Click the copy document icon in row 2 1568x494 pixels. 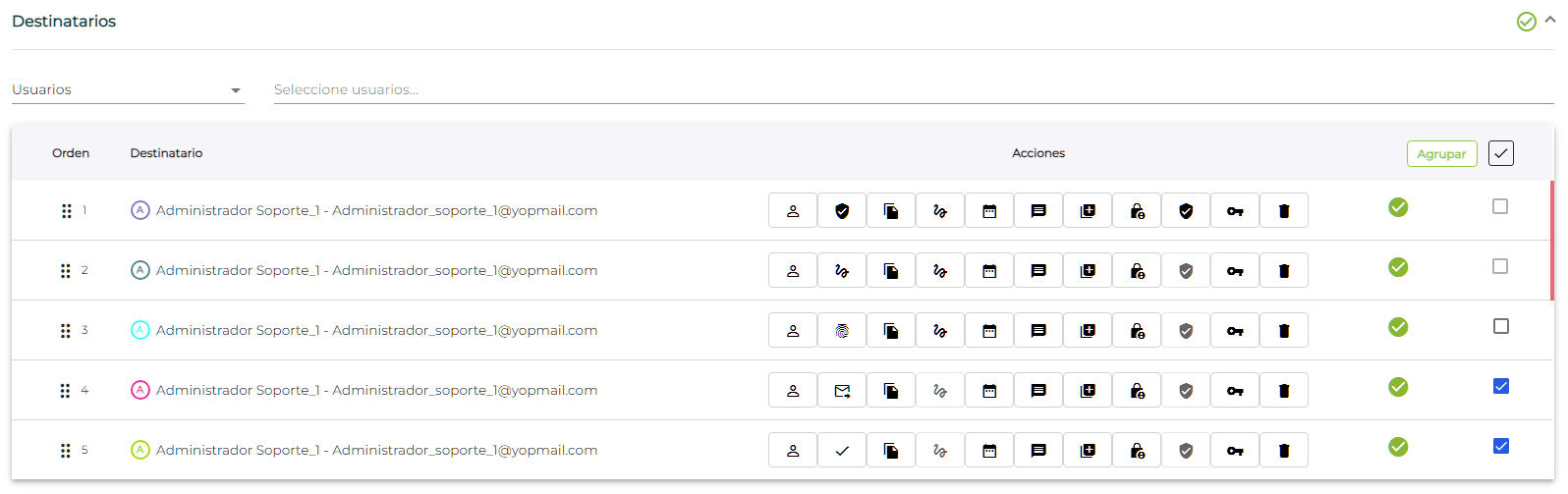pos(891,271)
